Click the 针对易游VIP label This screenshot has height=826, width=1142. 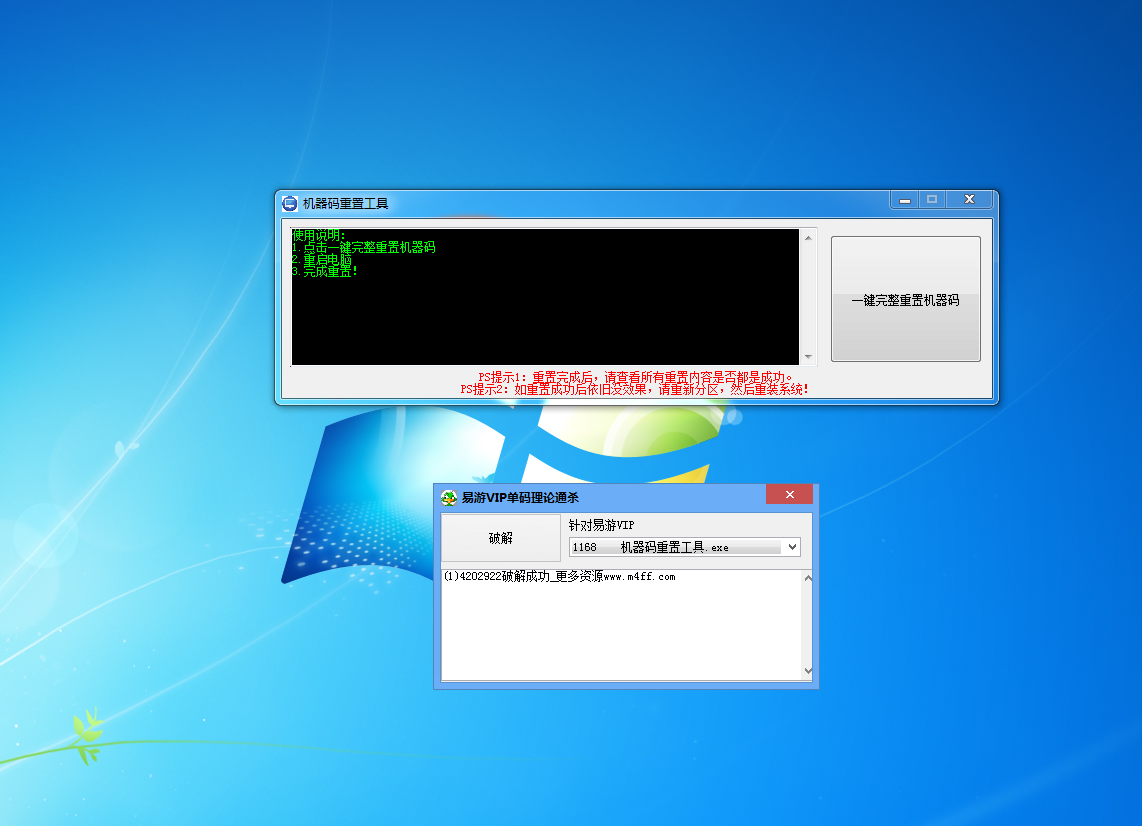[602, 525]
